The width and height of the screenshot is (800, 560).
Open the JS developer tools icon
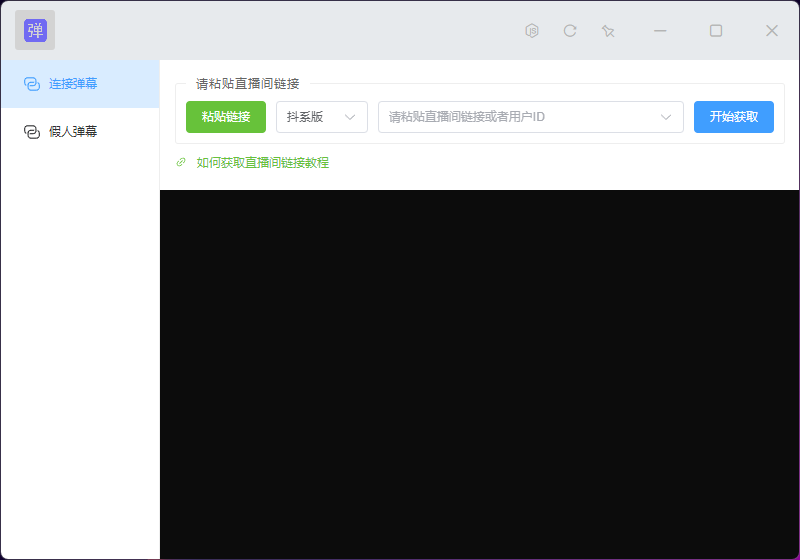coord(532,31)
